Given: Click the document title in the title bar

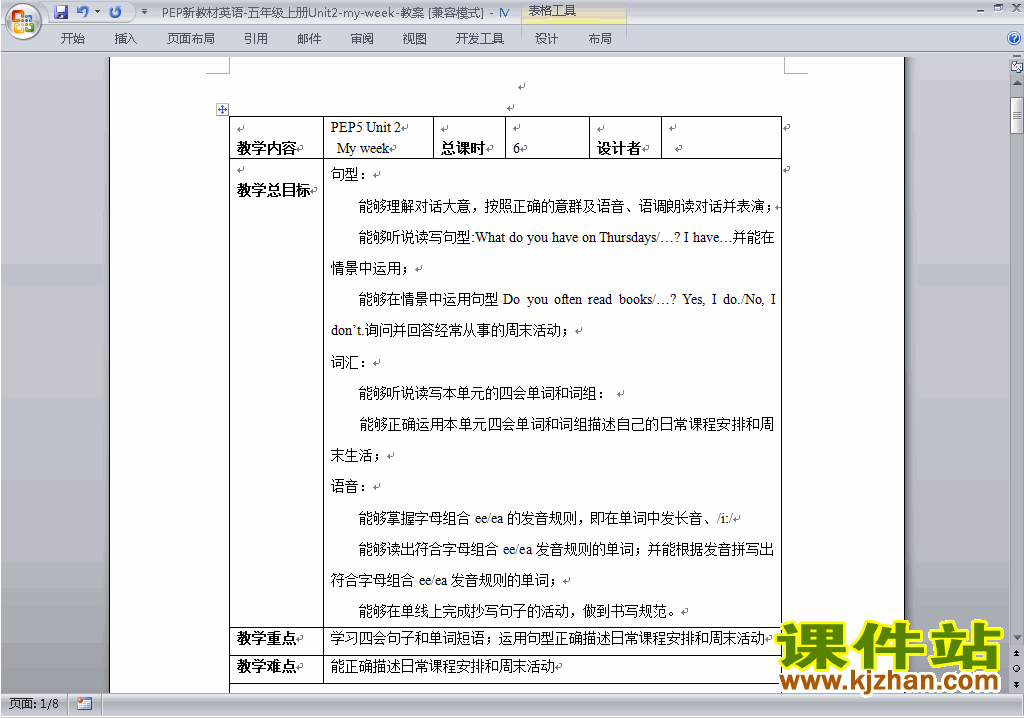Looking at the screenshot, I should (323, 12).
